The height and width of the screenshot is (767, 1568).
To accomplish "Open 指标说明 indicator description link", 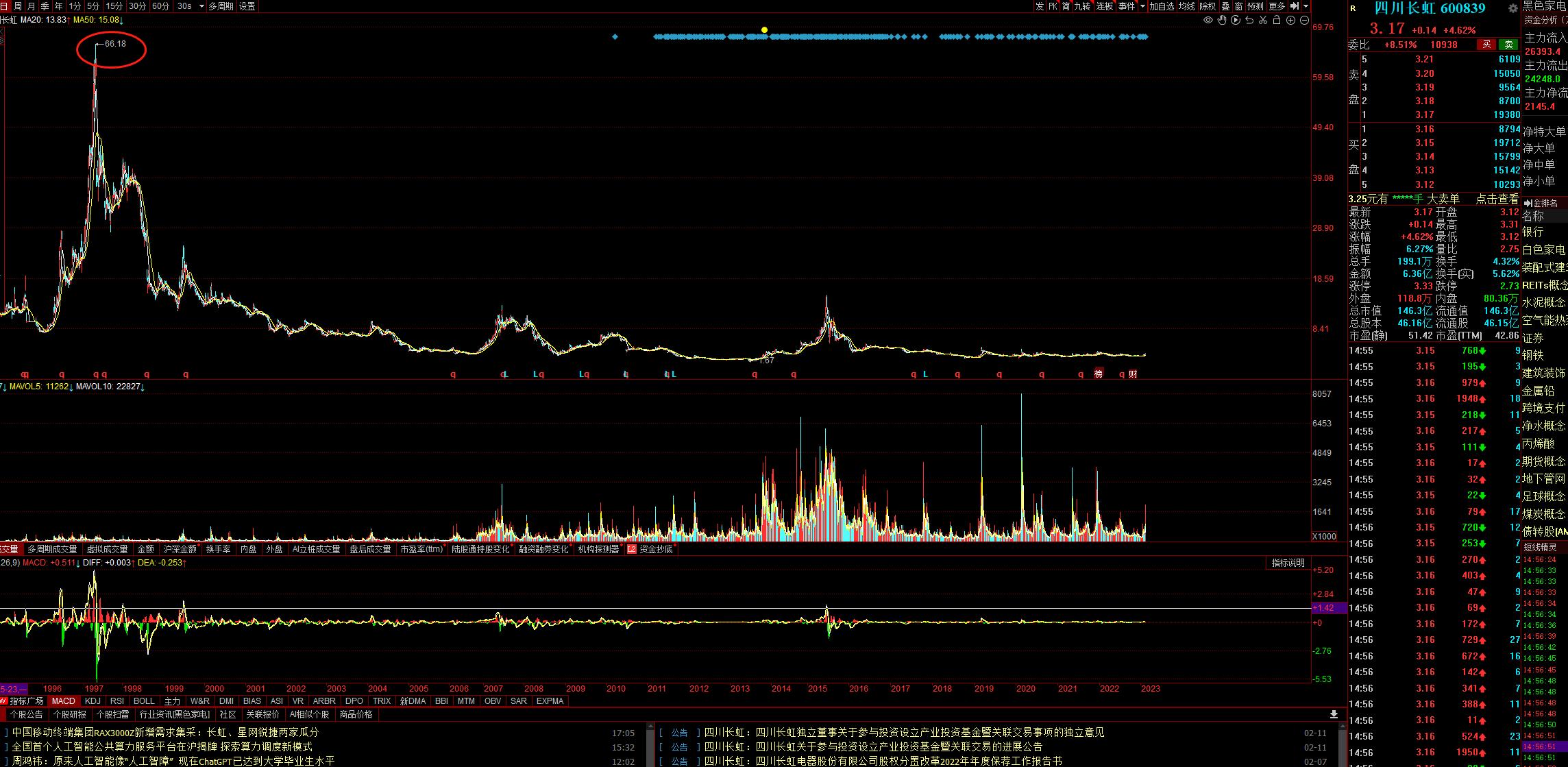I will 1288,563.
